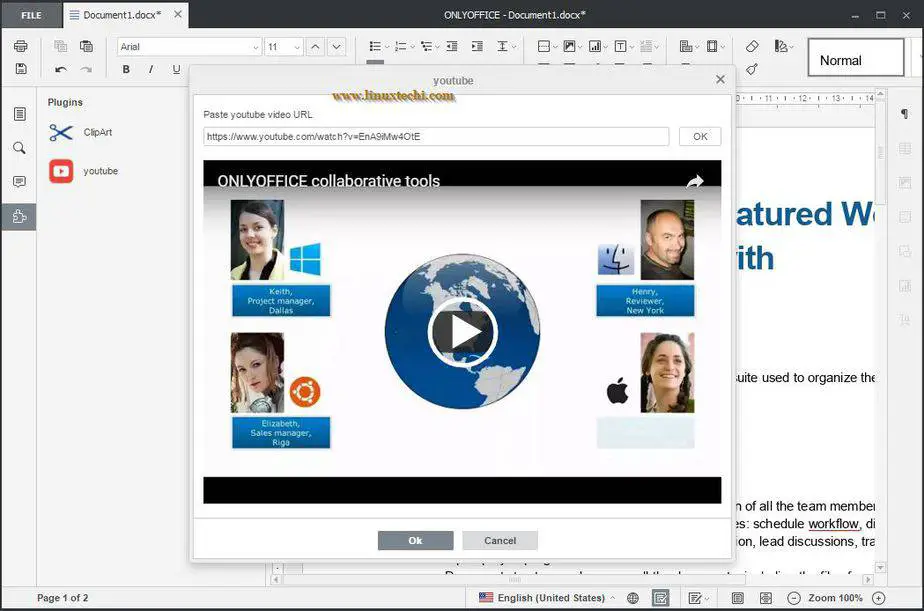Click the video title ONLYOFFICE collaborative tools

(329, 181)
